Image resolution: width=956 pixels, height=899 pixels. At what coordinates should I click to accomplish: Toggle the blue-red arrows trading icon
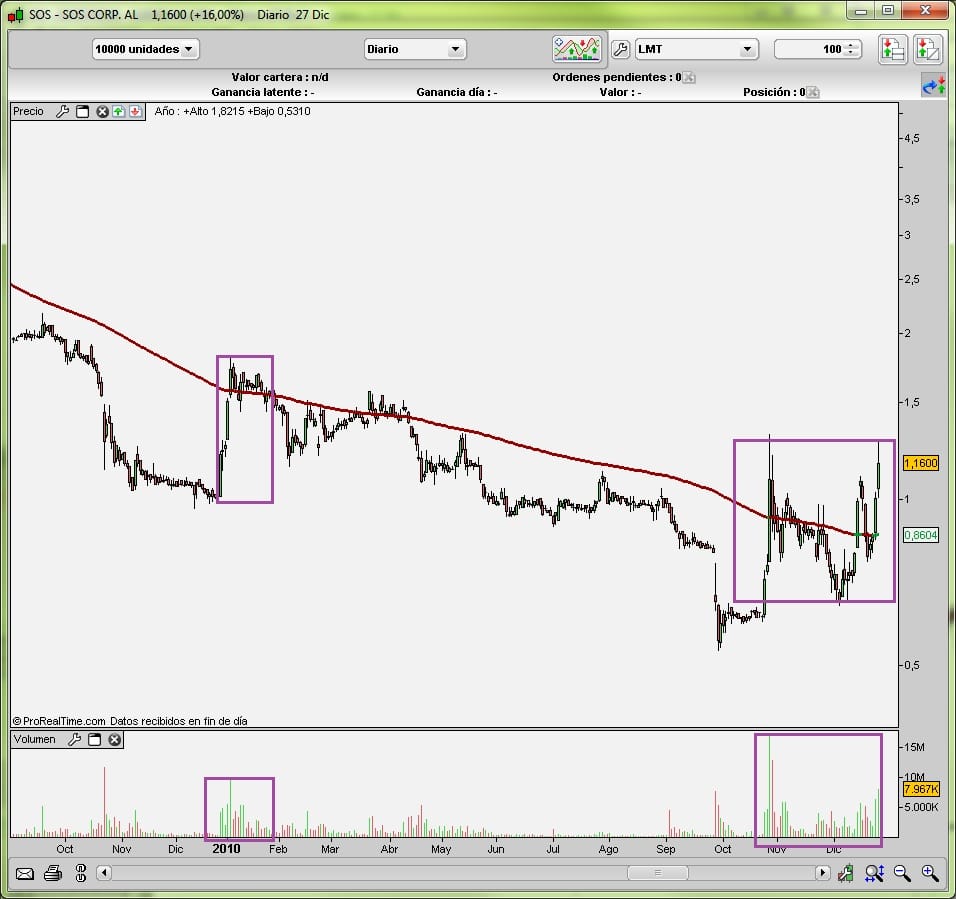point(934,87)
